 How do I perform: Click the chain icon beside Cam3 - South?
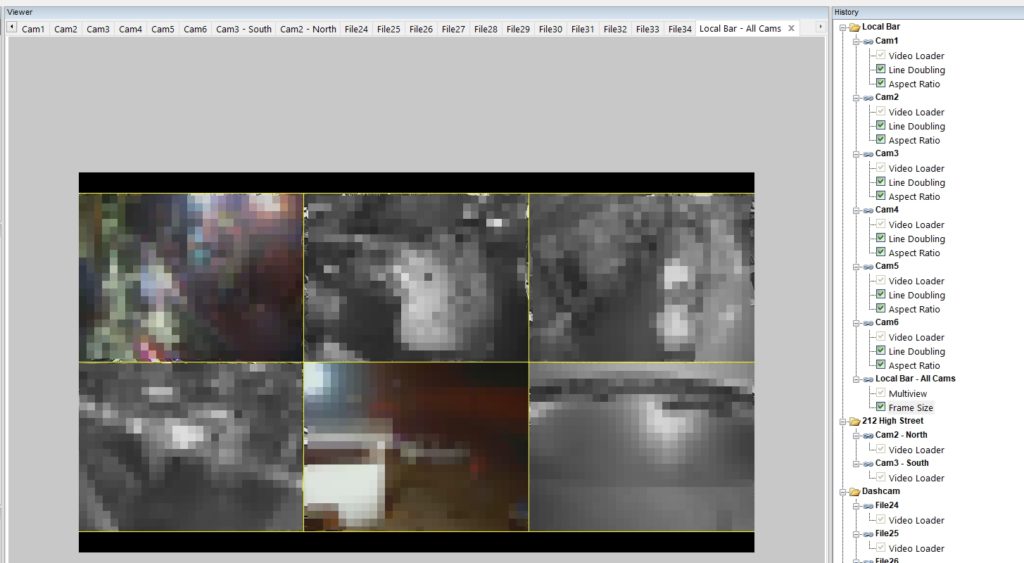click(x=868, y=464)
